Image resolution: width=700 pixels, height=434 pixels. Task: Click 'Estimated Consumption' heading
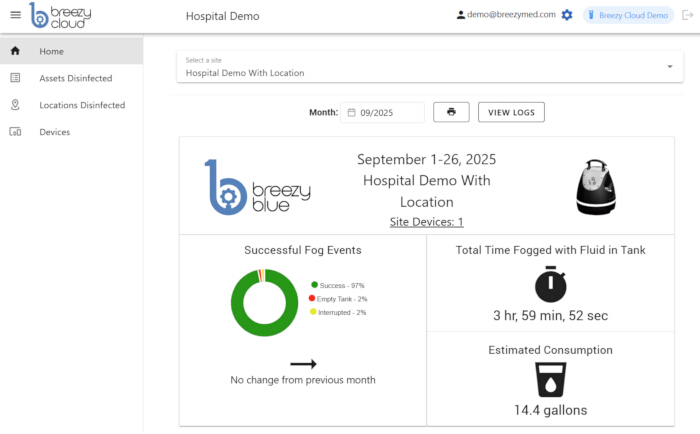click(550, 350)
